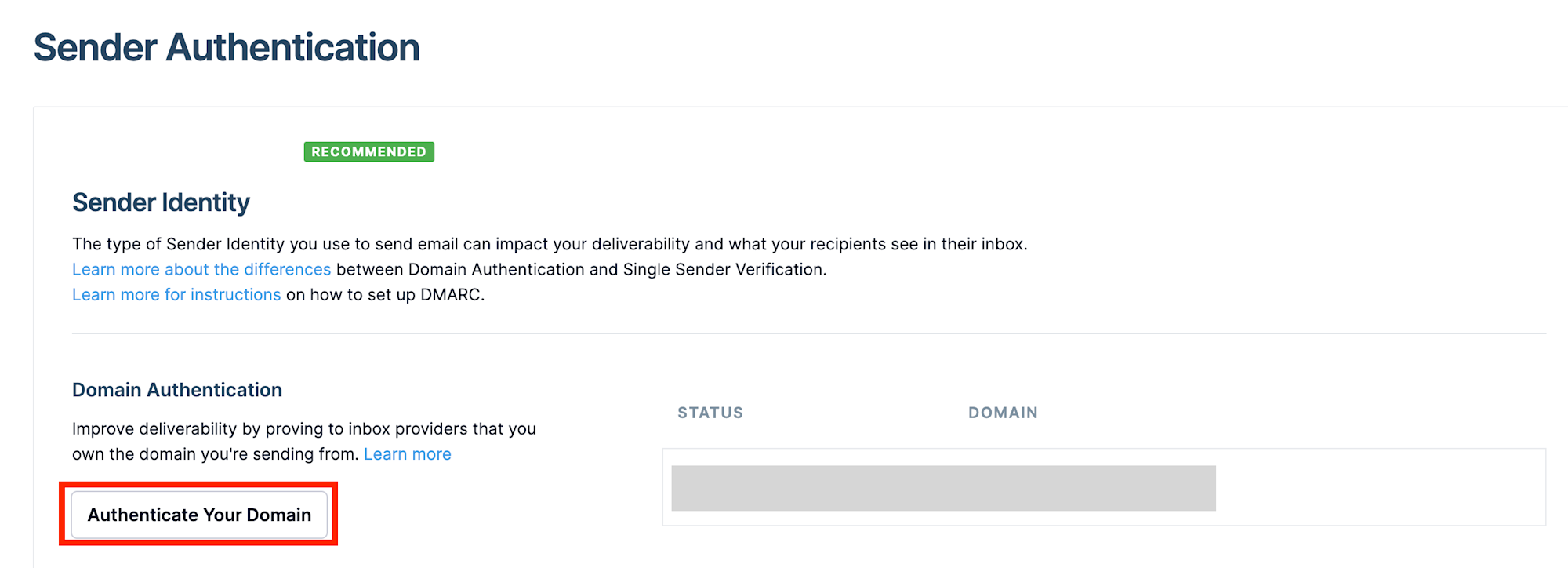Click the Authenticate Your Domain button
This screenshot has height=568, width=1568.
(199, 515)
